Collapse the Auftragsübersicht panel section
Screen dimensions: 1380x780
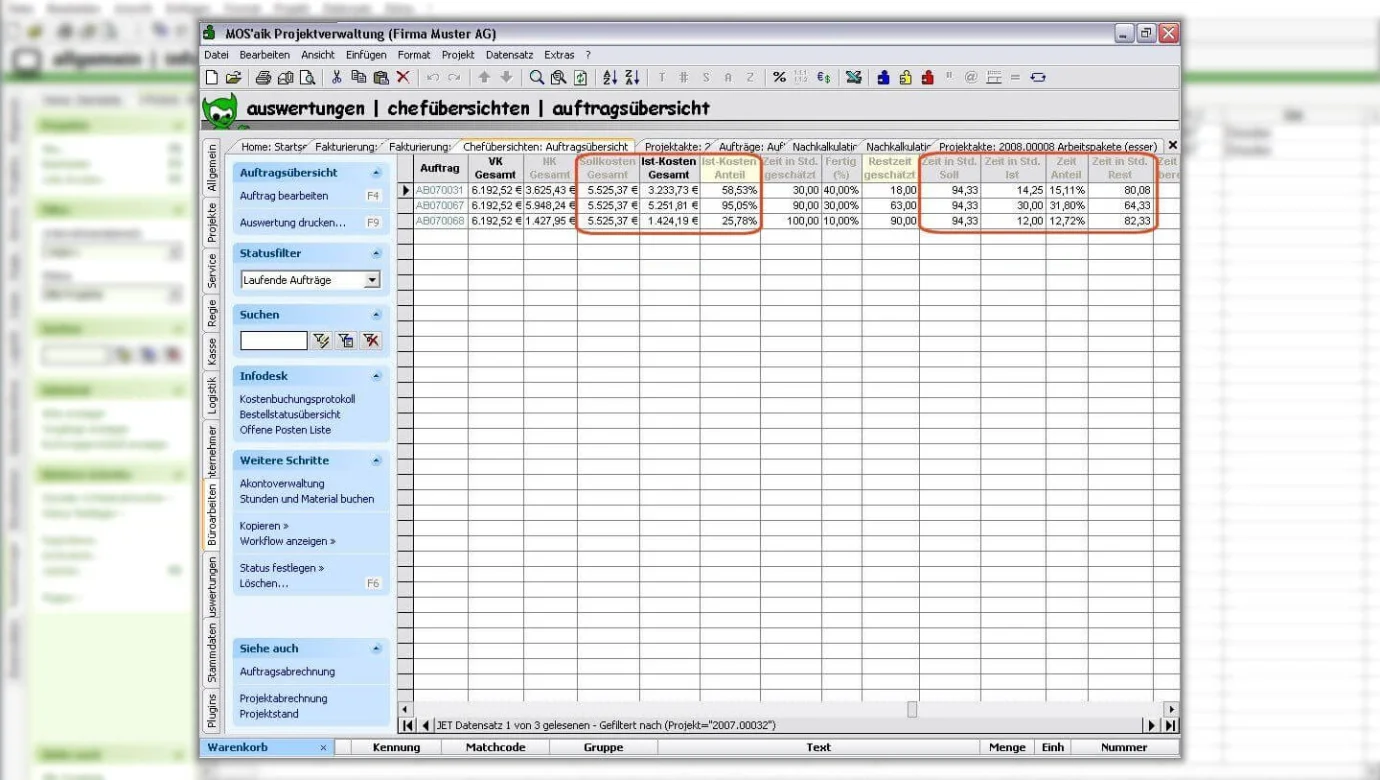tap(376, 173)
